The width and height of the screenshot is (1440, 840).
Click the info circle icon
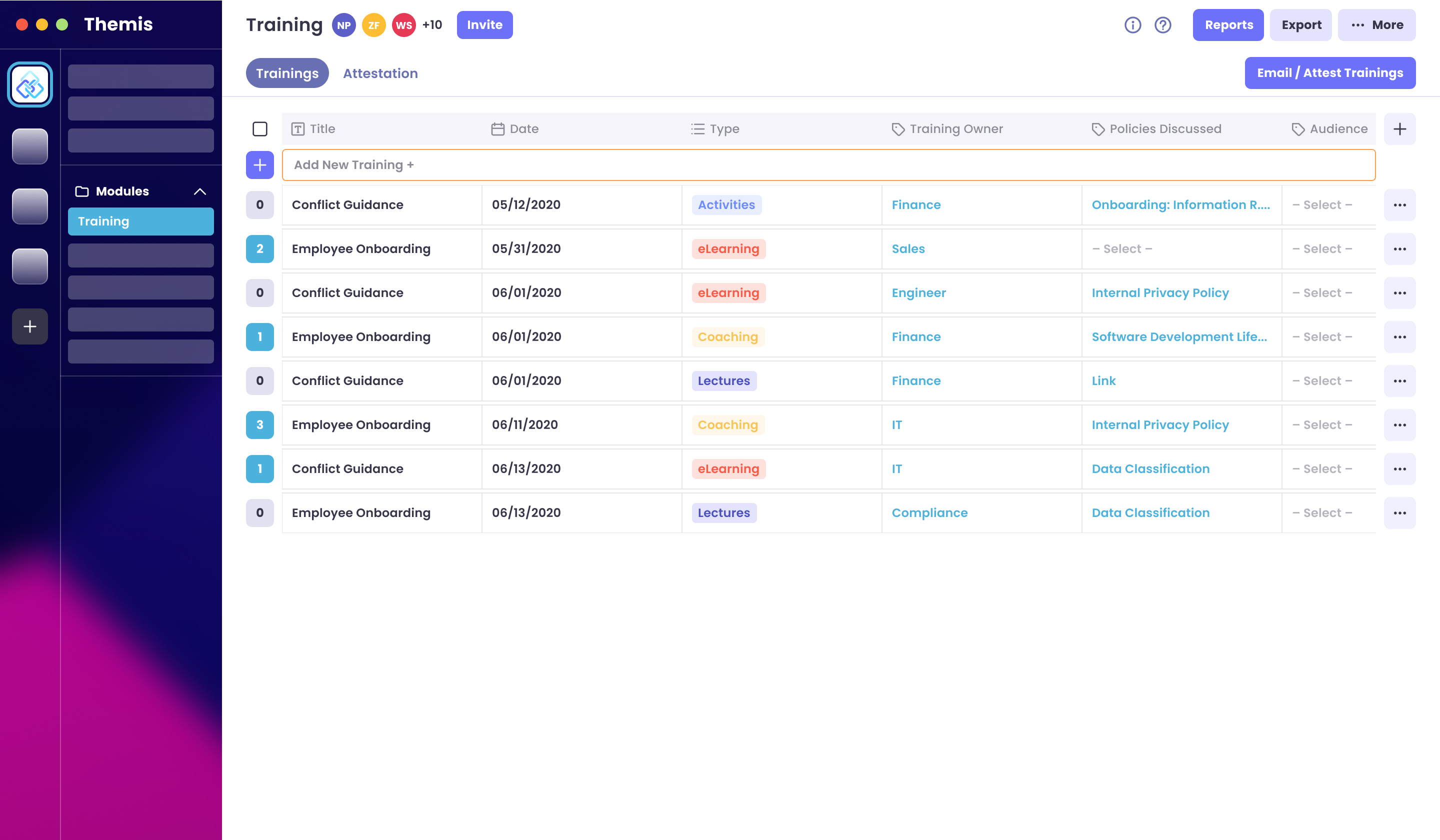[1132, 25]
